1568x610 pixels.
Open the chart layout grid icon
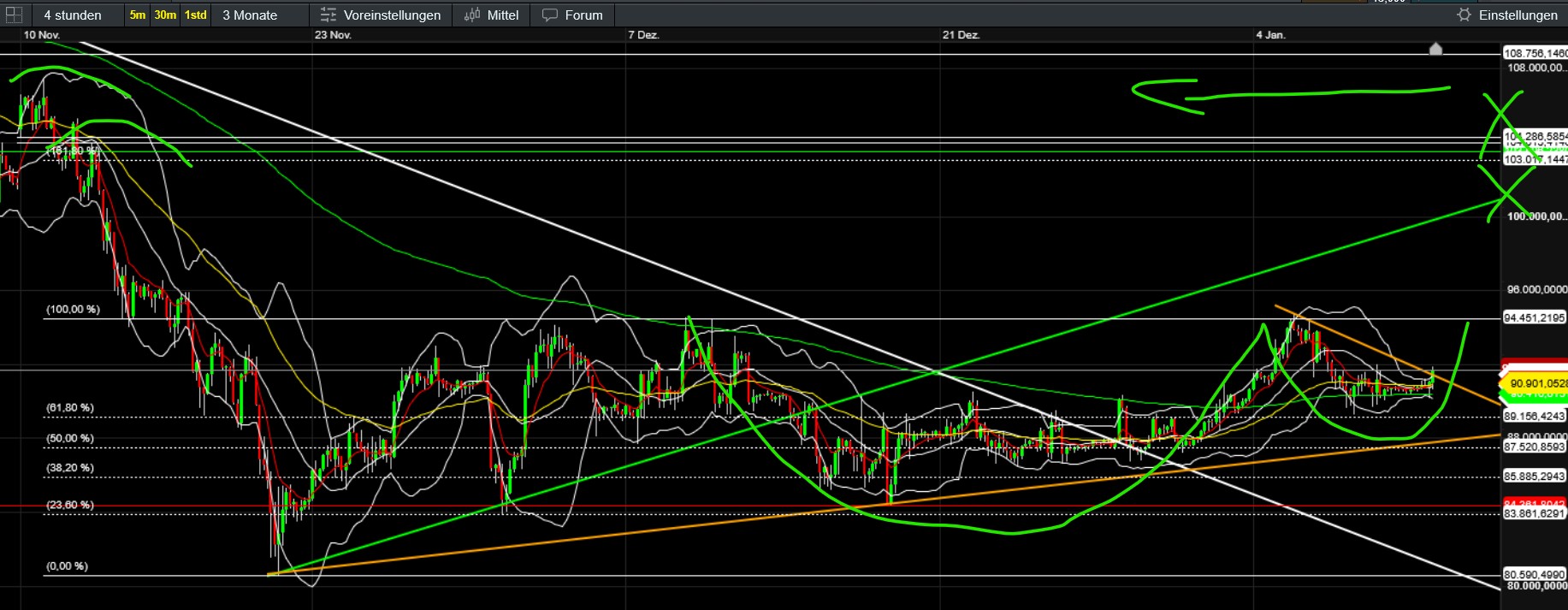14,15
